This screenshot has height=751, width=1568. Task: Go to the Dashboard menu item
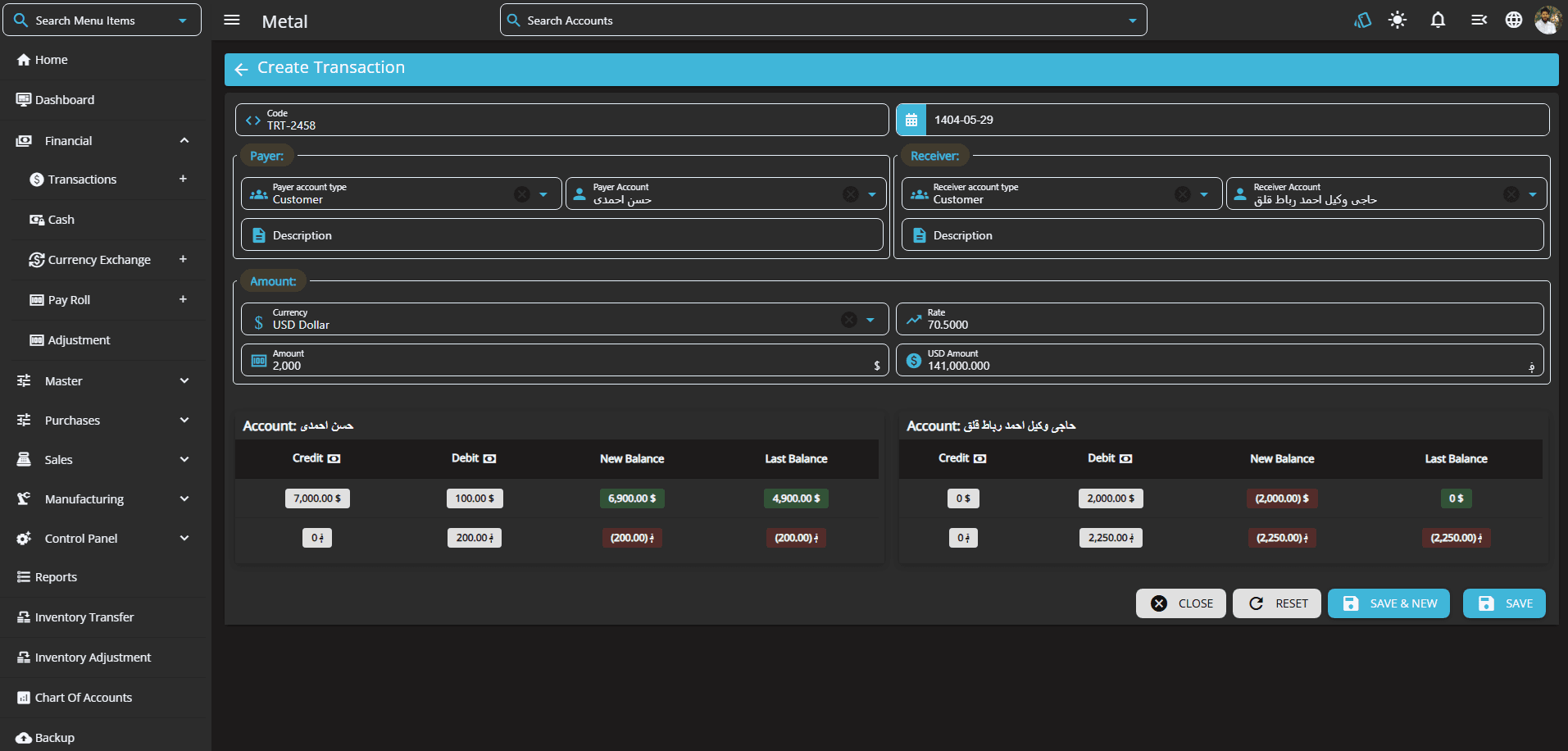64,99
